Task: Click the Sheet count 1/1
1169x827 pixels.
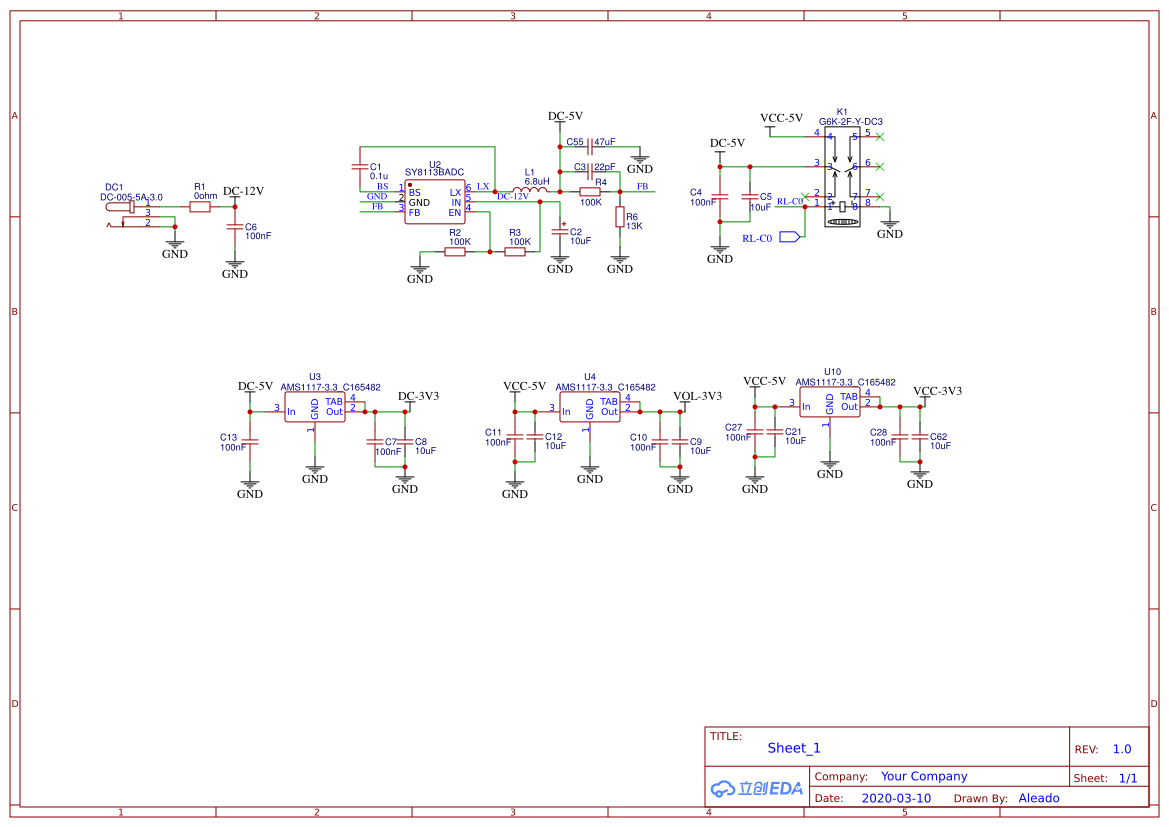Action: [x=1128, y=778]
